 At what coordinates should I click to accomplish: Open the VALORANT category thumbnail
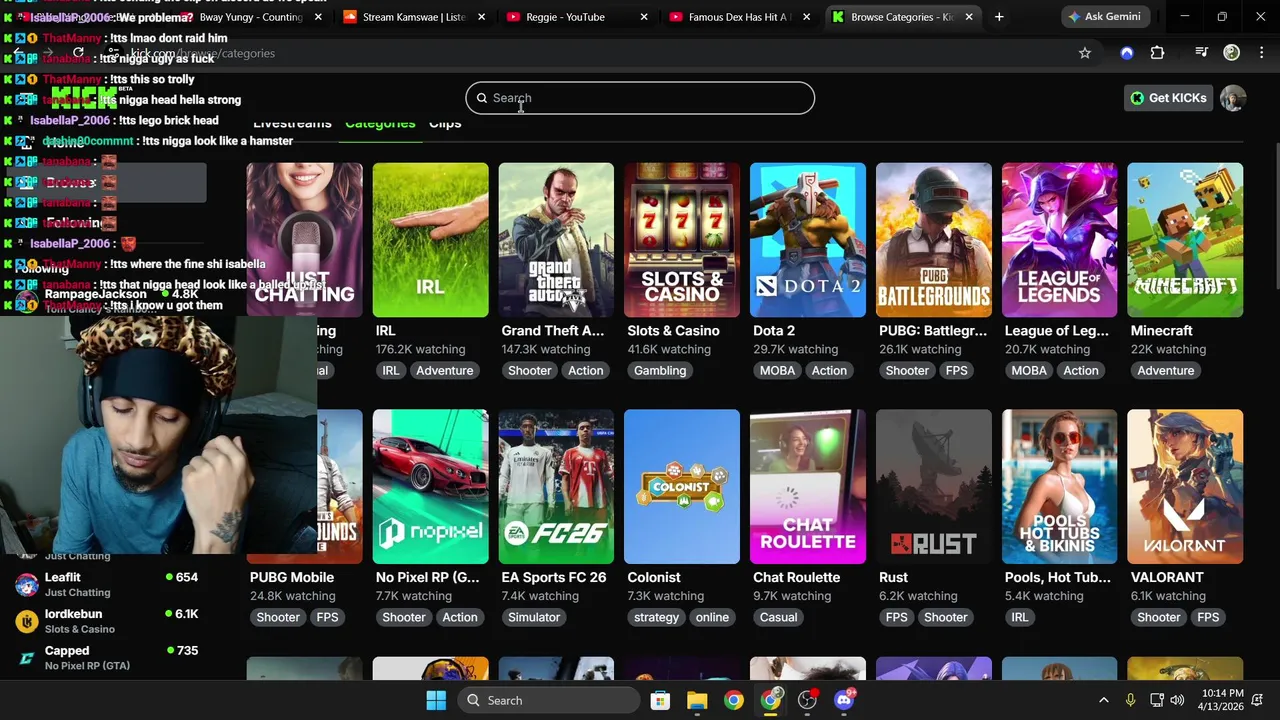coord(1185,486)
